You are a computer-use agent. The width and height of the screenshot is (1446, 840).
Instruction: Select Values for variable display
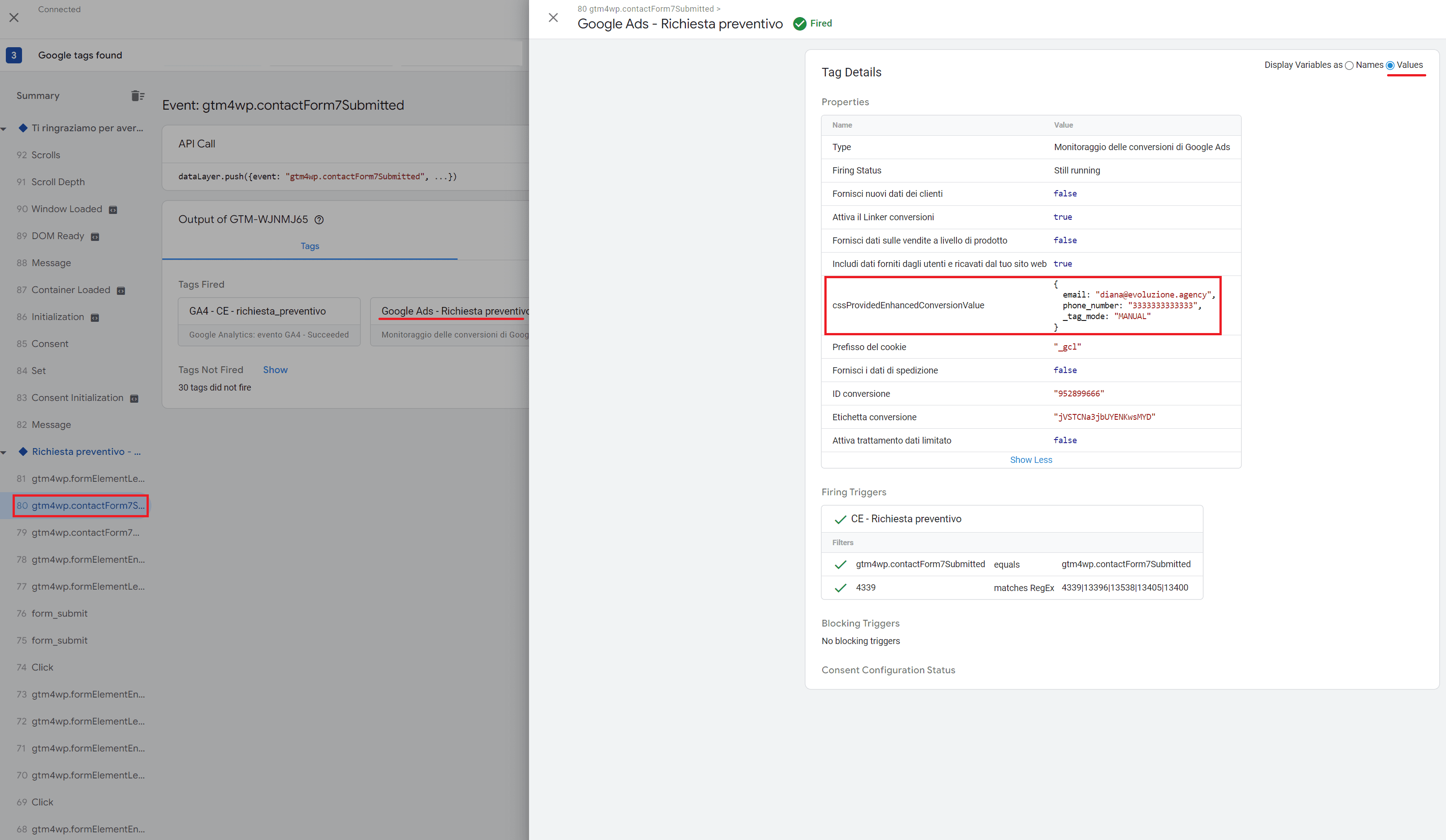pos(1390,66)
